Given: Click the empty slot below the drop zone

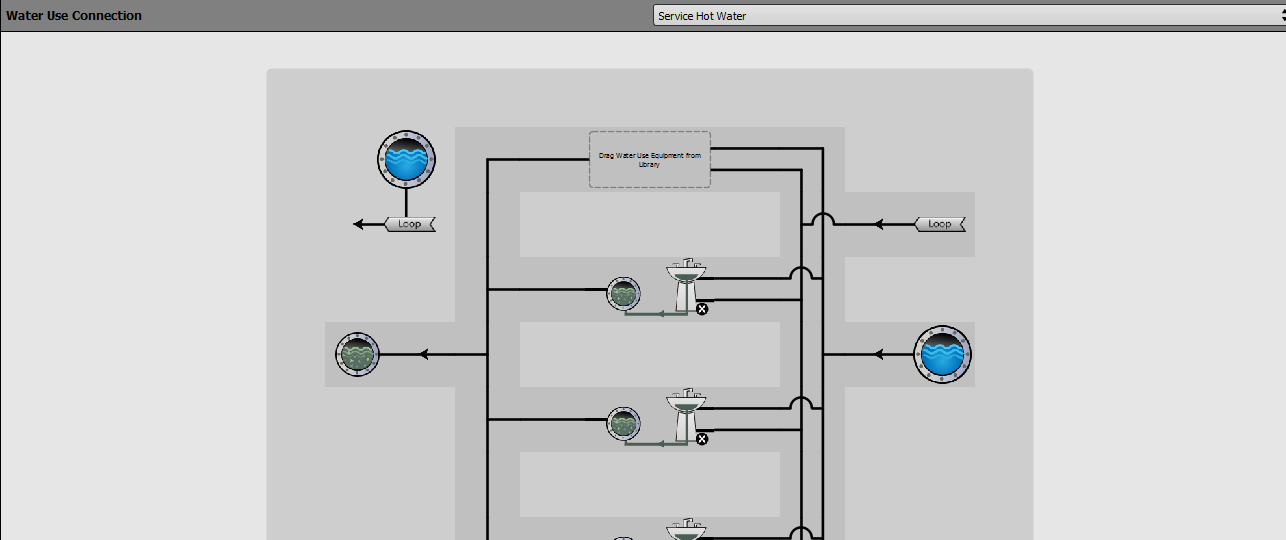Looking at the screenshot, I should click(x=650, y=224).
